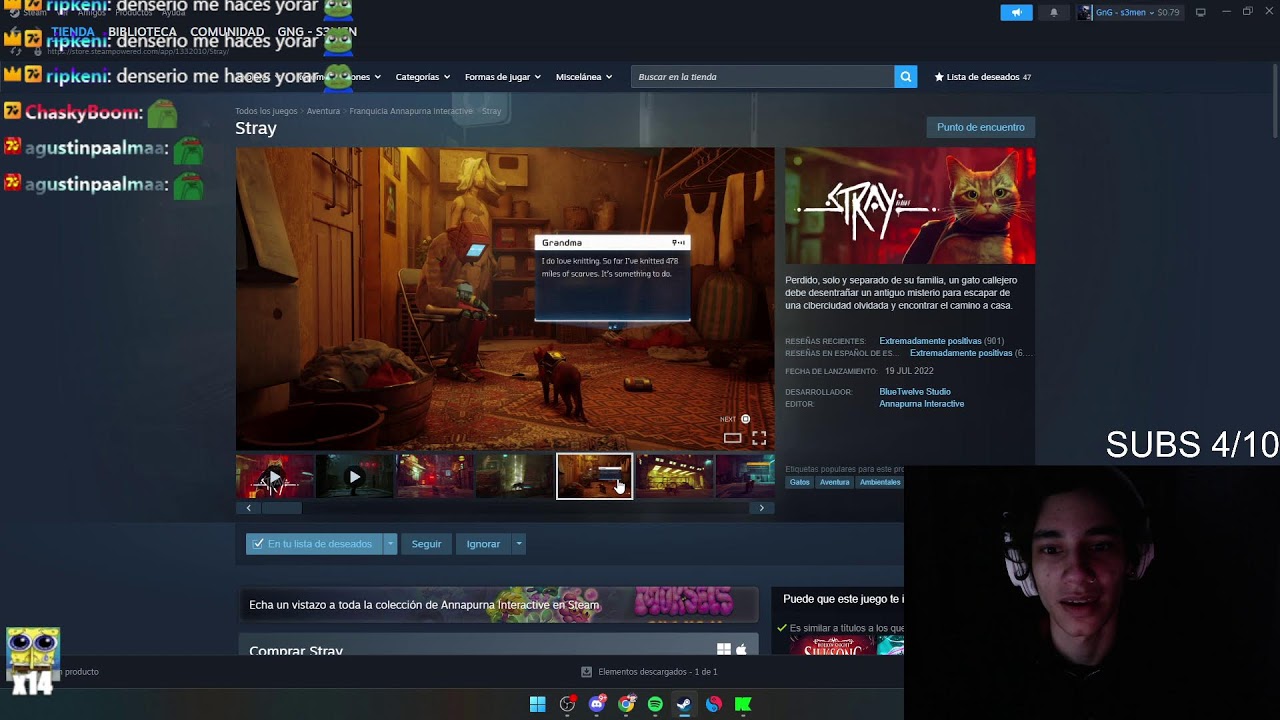Open Google Chrome from the taskbar
Screen dimensions: 1280x720
click(x=626, y=704)
